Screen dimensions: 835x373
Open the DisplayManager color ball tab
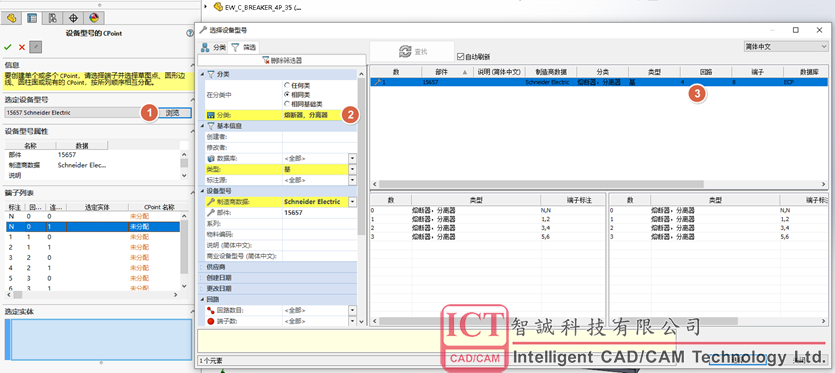pos(94,18)
